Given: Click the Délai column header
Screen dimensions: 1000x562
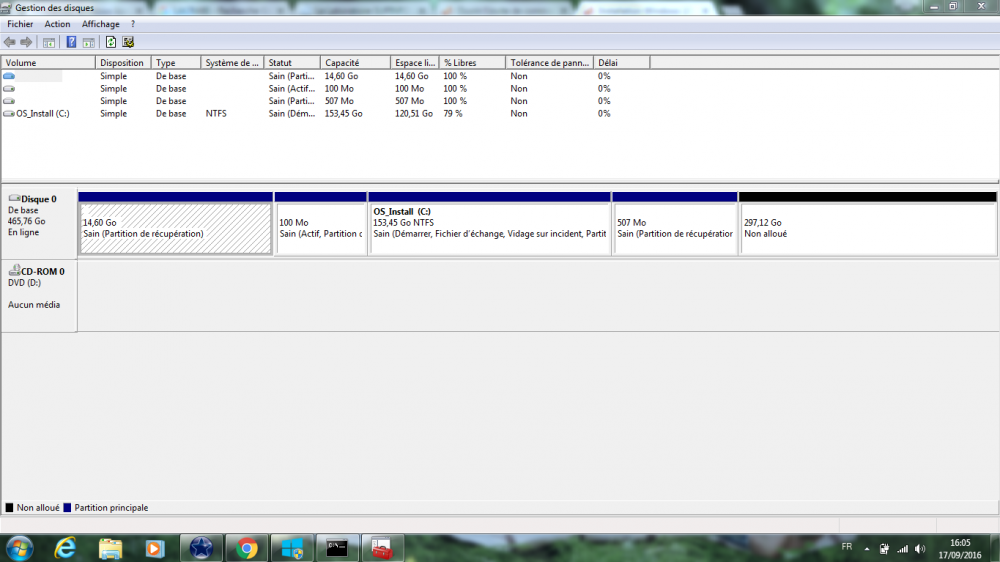Looking at the screenshot, I should coord(622,63).
